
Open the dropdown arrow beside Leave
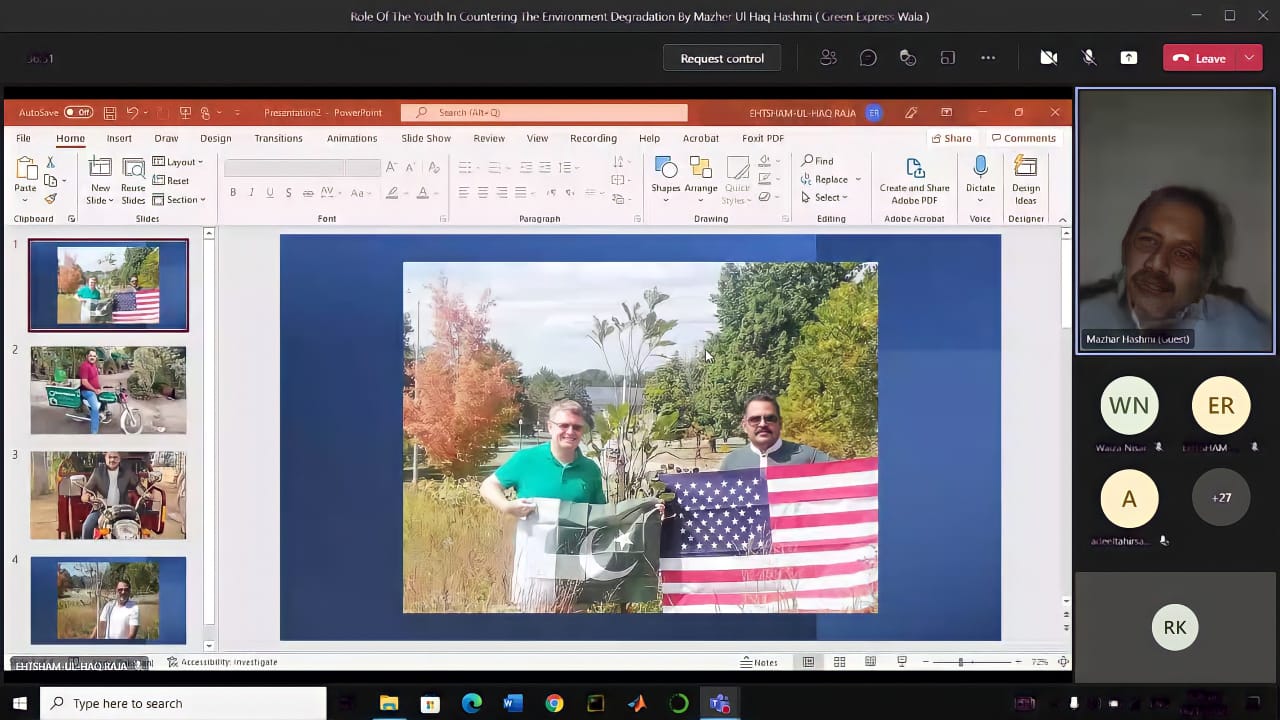tap(1249, 58)
